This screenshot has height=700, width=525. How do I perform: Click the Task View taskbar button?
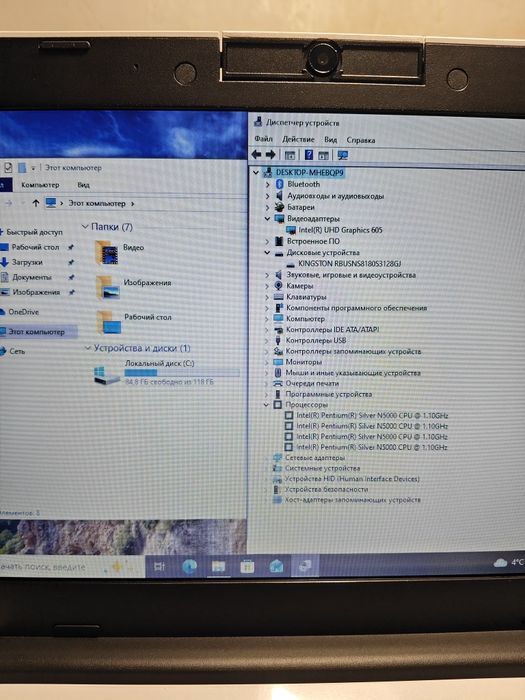(x=159, y=567)
